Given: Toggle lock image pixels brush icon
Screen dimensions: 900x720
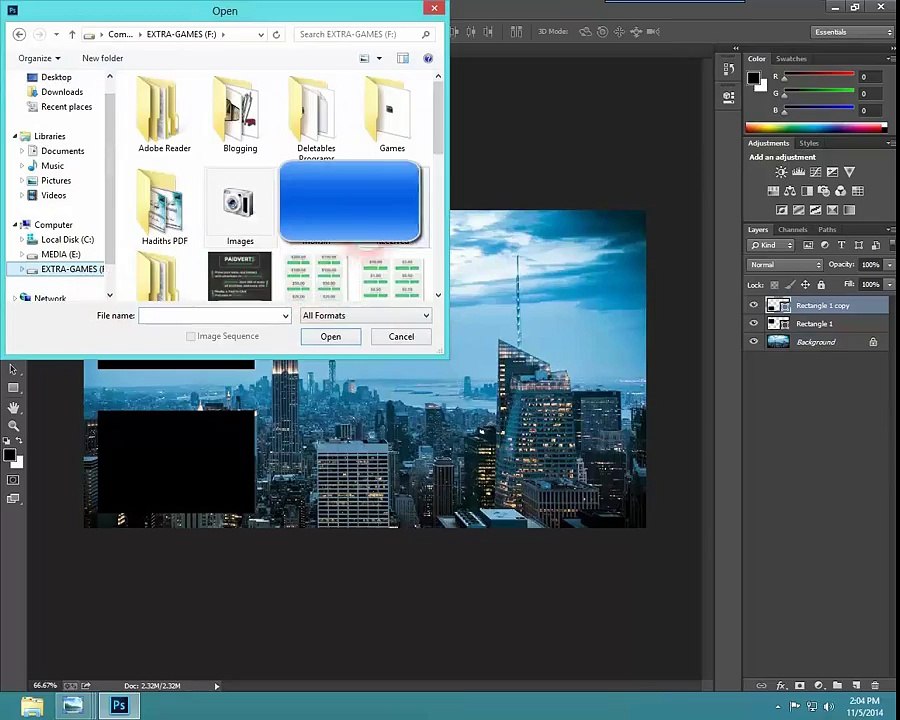Looking at the screenshot, I should coord(790,284).
